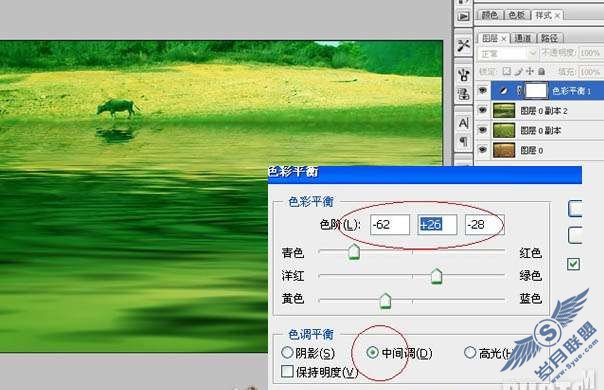Click lock position move icon
This screenshot has height=390, width=604.
click(x=530, y=72)
